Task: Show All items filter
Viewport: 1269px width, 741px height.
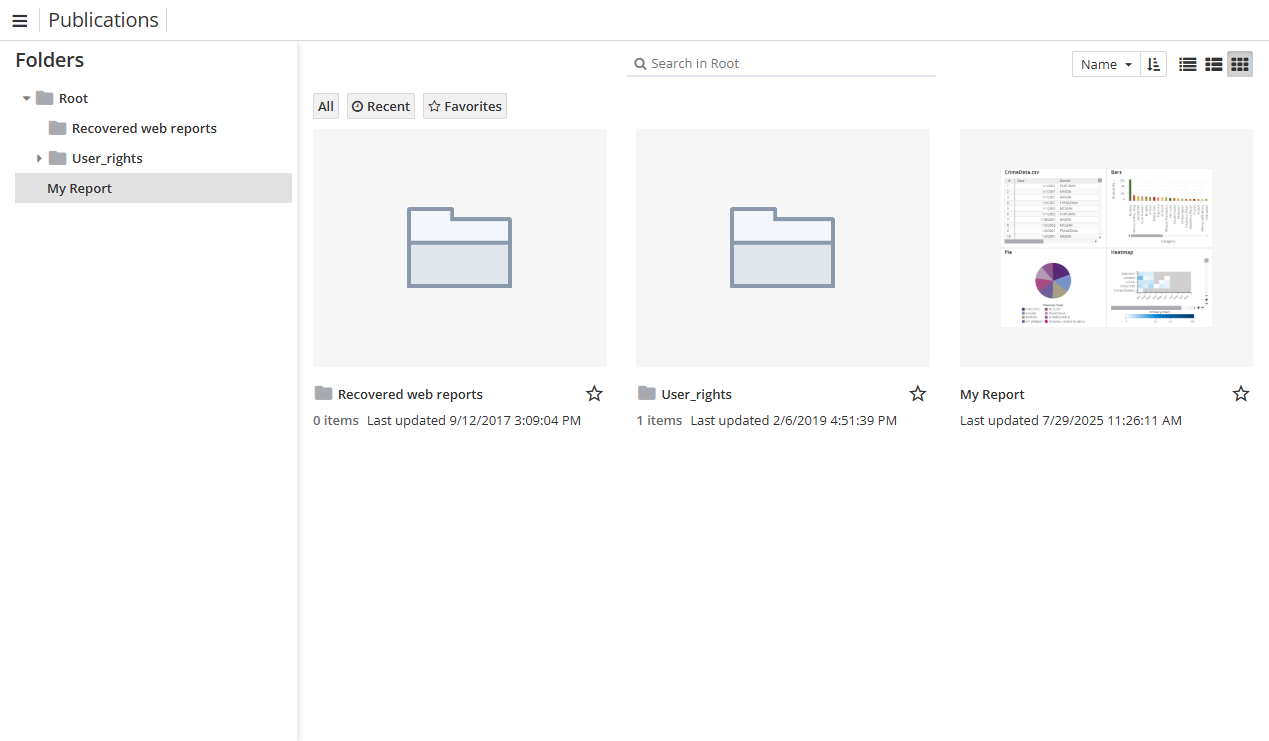Action: (x=326, y=106)
